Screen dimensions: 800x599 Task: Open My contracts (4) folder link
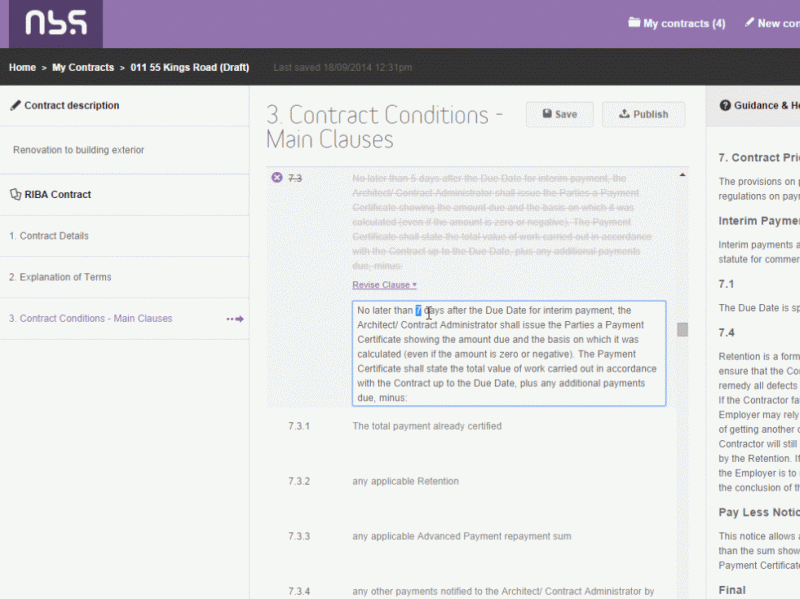677,23
